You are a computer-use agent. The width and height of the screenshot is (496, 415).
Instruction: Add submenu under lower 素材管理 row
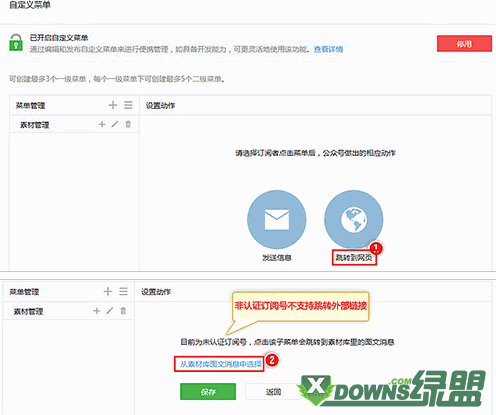[x=97, y=311]
